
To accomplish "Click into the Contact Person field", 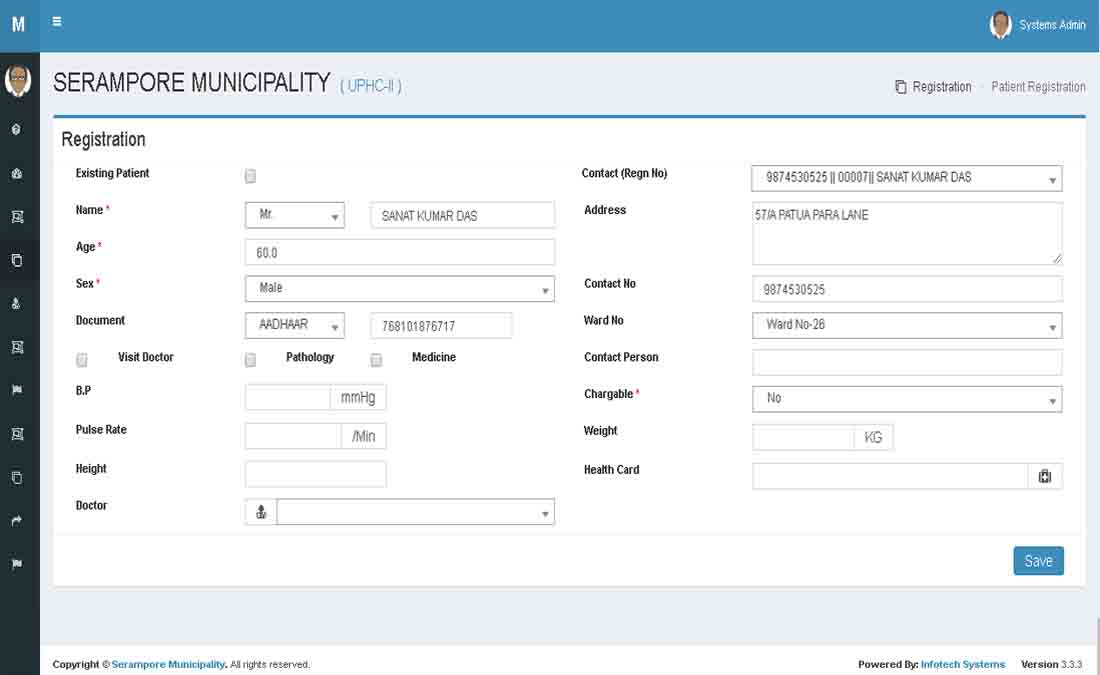I will pyautogui.click(x=906, y=362).
